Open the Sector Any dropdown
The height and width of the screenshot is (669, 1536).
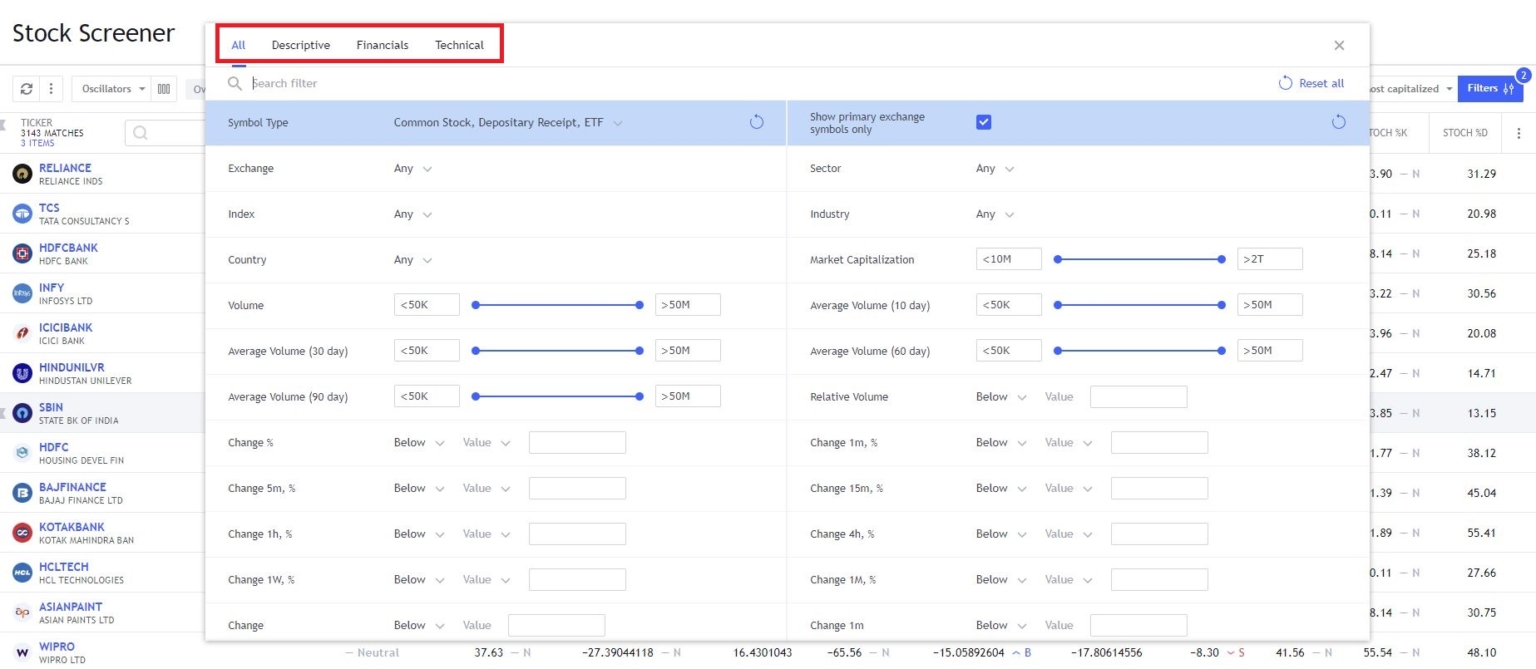point(995,169)
